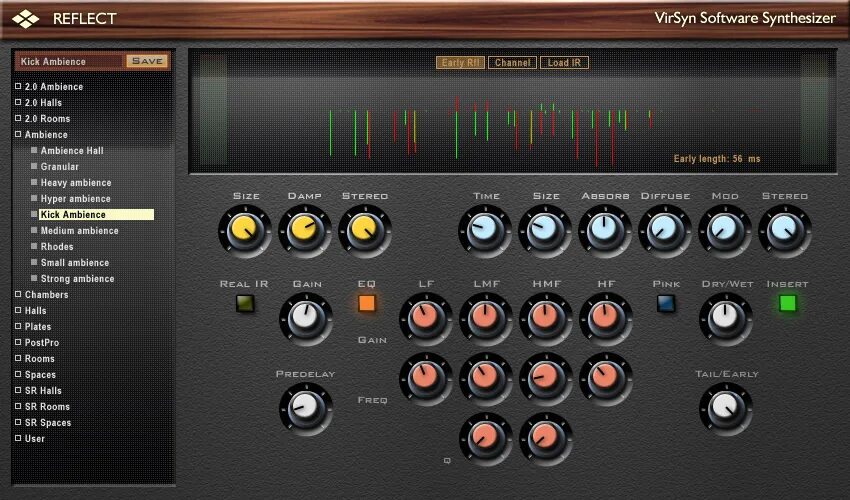Click the HMF gain knob
Image resolution: width=850 pixels, height=500 pixels.
tap(546, 318)
